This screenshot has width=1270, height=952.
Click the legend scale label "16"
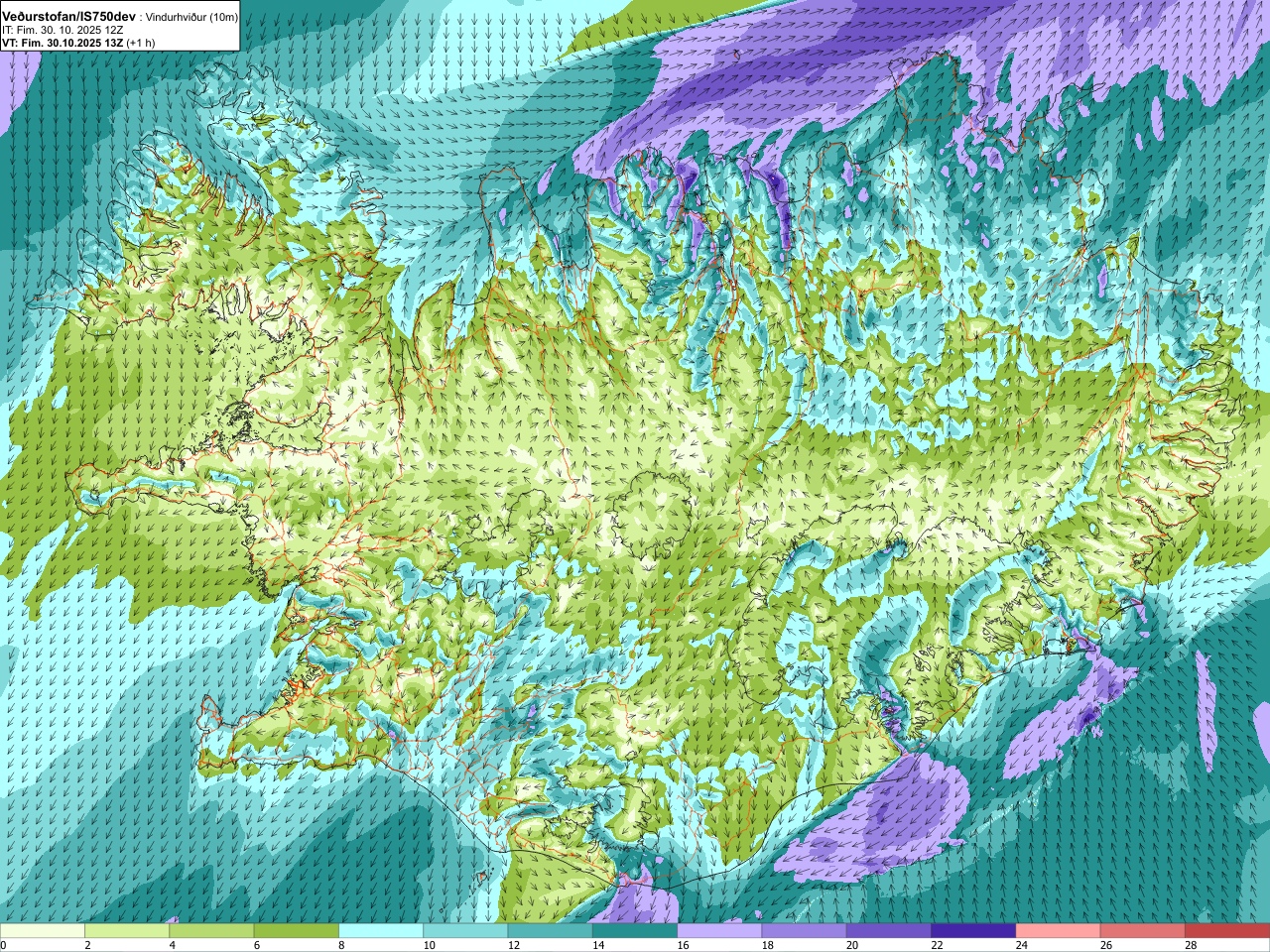683,945
